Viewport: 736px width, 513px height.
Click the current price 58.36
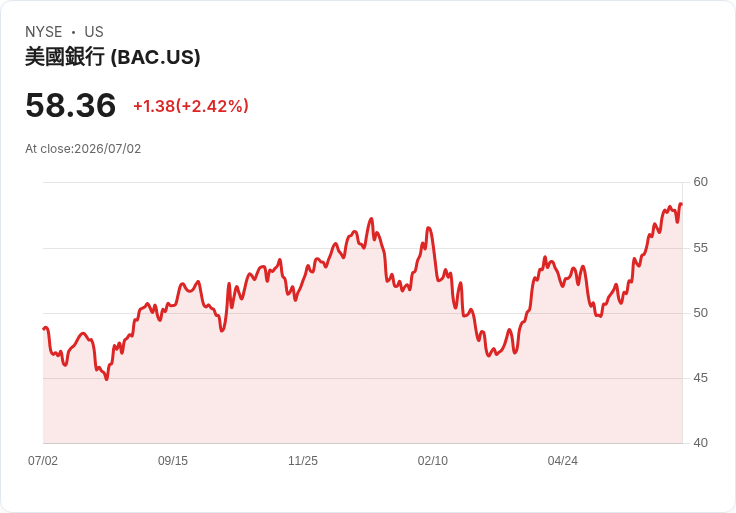pos(70,105)
